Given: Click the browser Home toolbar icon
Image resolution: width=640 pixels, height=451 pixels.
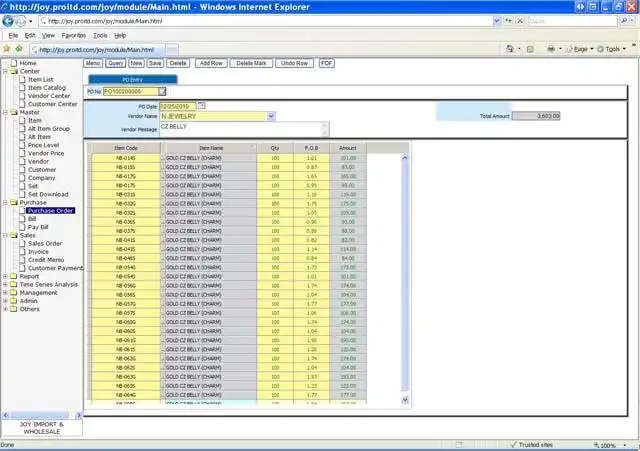Looking at the screenshot, I should 510,49.
